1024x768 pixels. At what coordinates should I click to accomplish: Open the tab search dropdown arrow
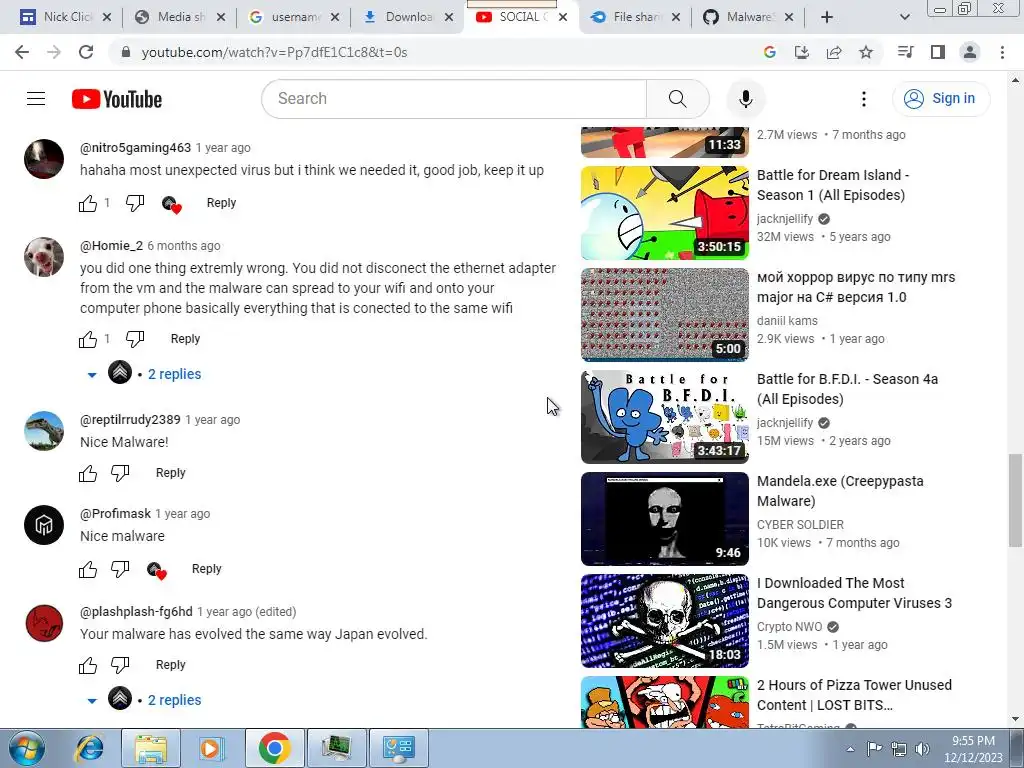tap(904, 17)
